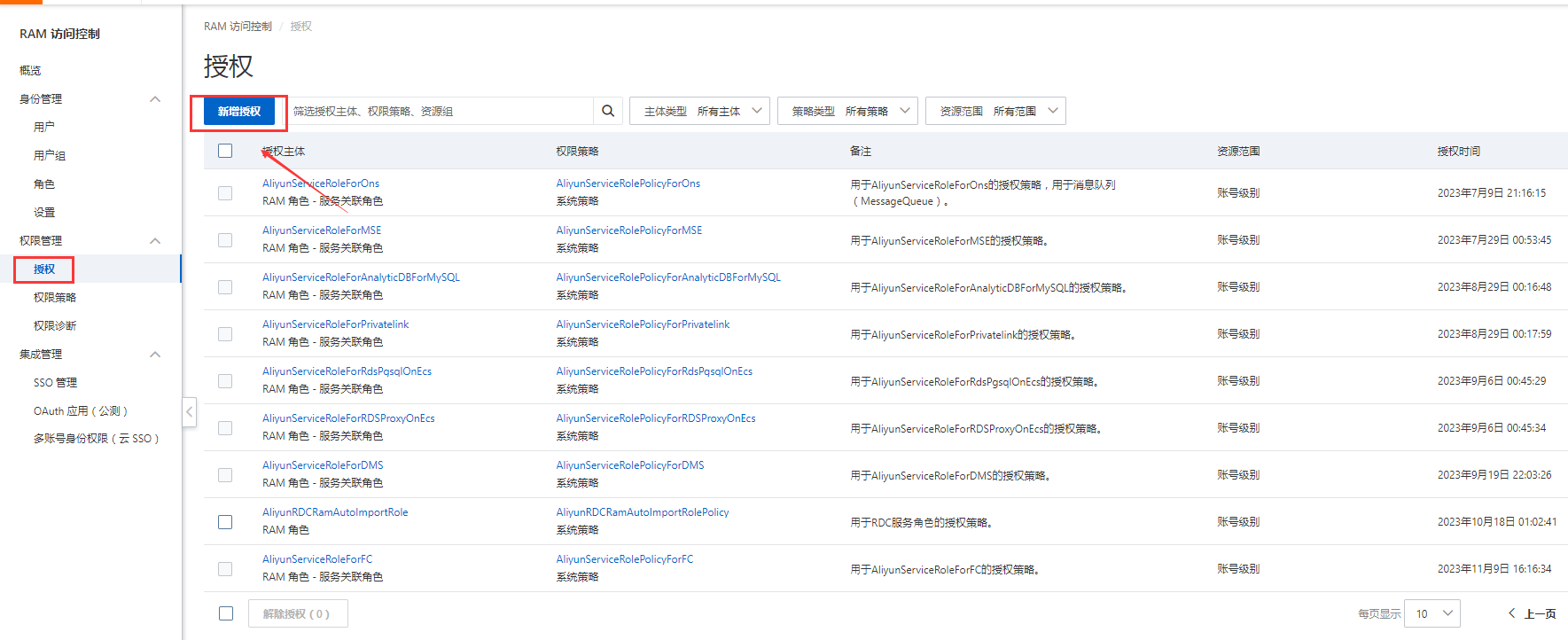Check the AliyunServiceRoleForOns row checkbox

coord(225,192)
